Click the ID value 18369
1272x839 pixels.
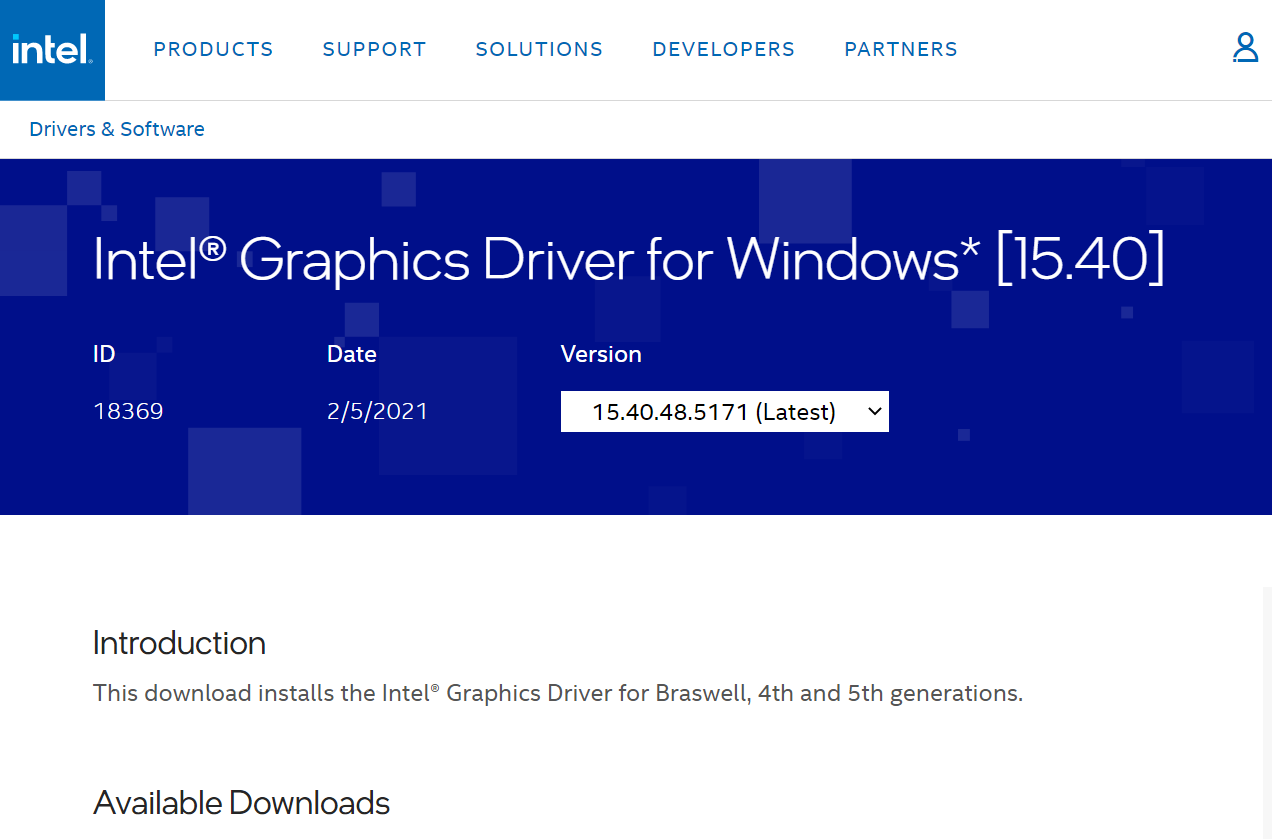(128, 411)
